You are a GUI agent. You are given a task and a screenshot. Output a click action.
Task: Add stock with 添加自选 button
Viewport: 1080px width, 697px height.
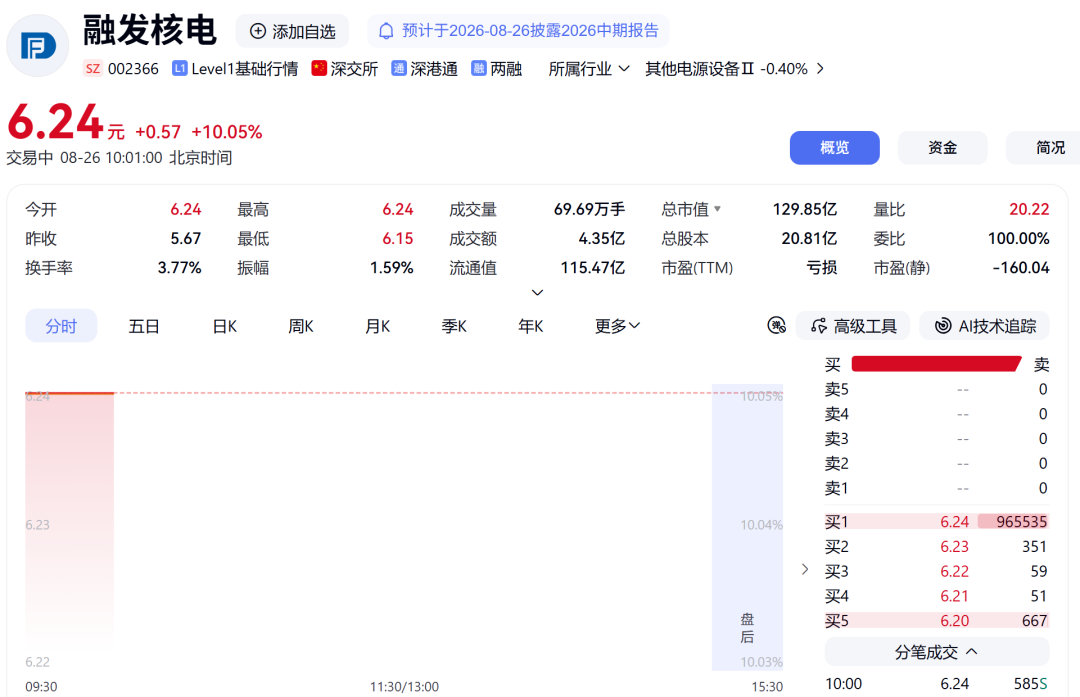click(x=292, y=31)
